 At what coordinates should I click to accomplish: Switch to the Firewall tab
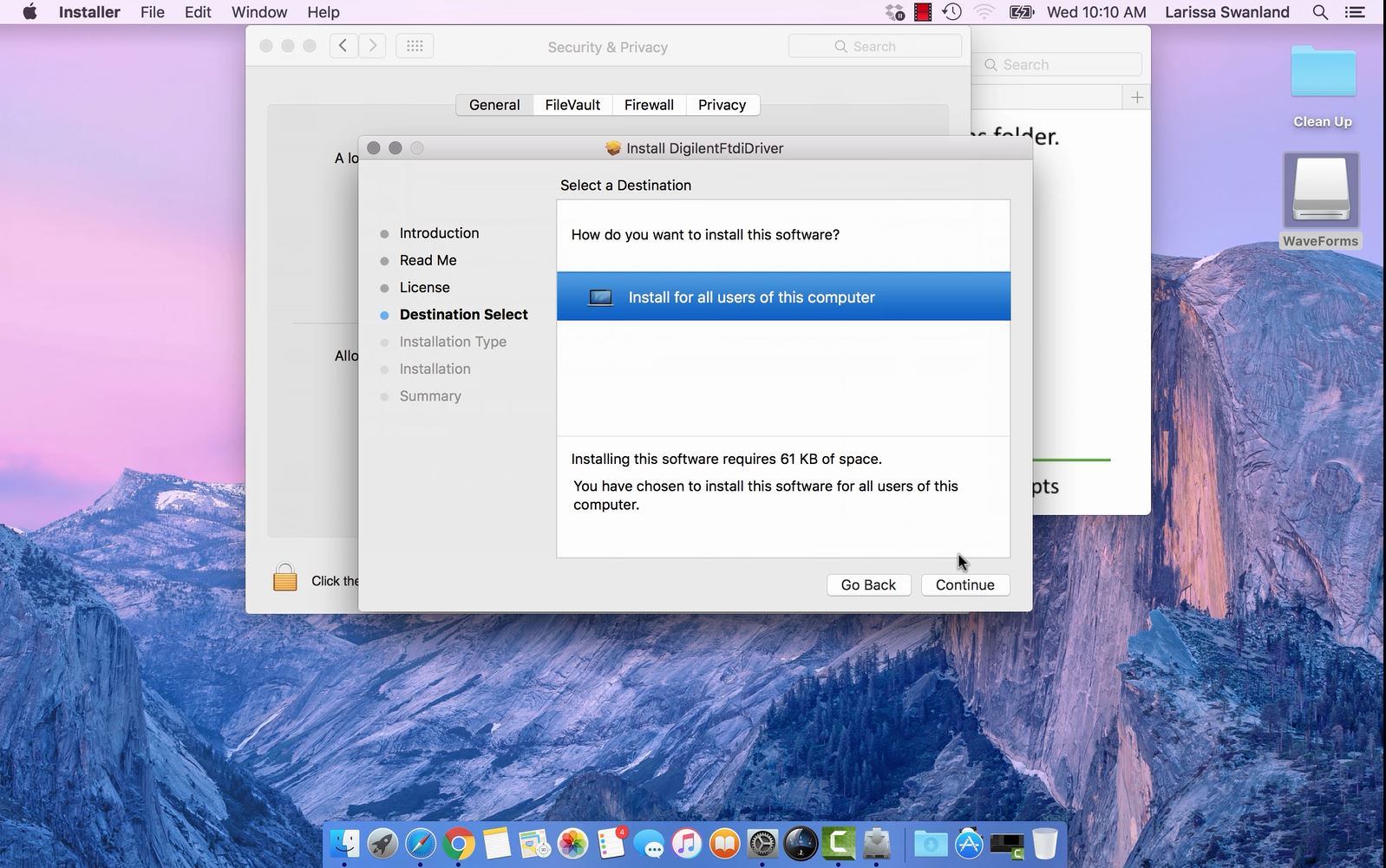click(x=649, y=105)
